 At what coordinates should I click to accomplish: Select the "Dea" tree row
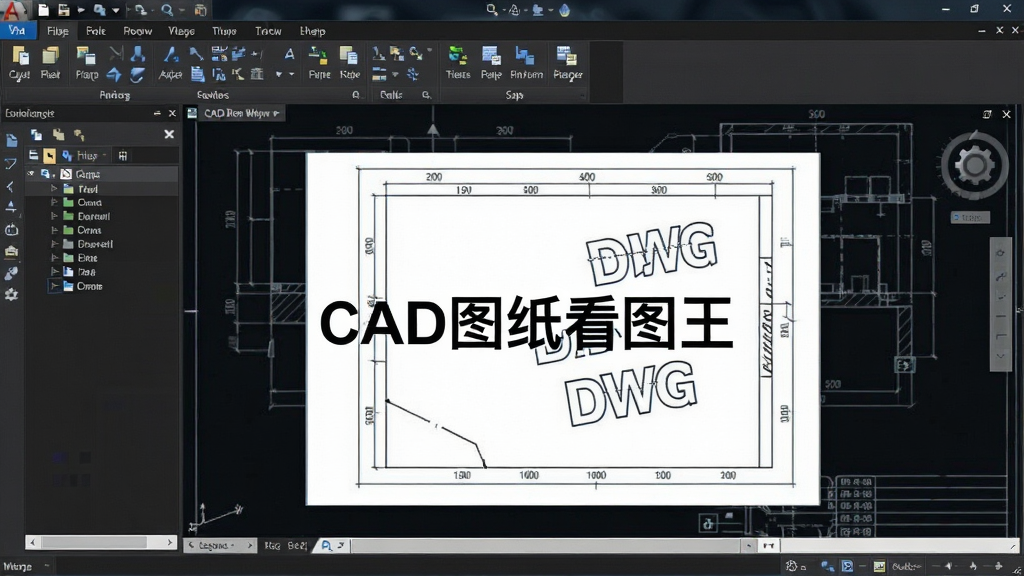click(x=101, y=272)
